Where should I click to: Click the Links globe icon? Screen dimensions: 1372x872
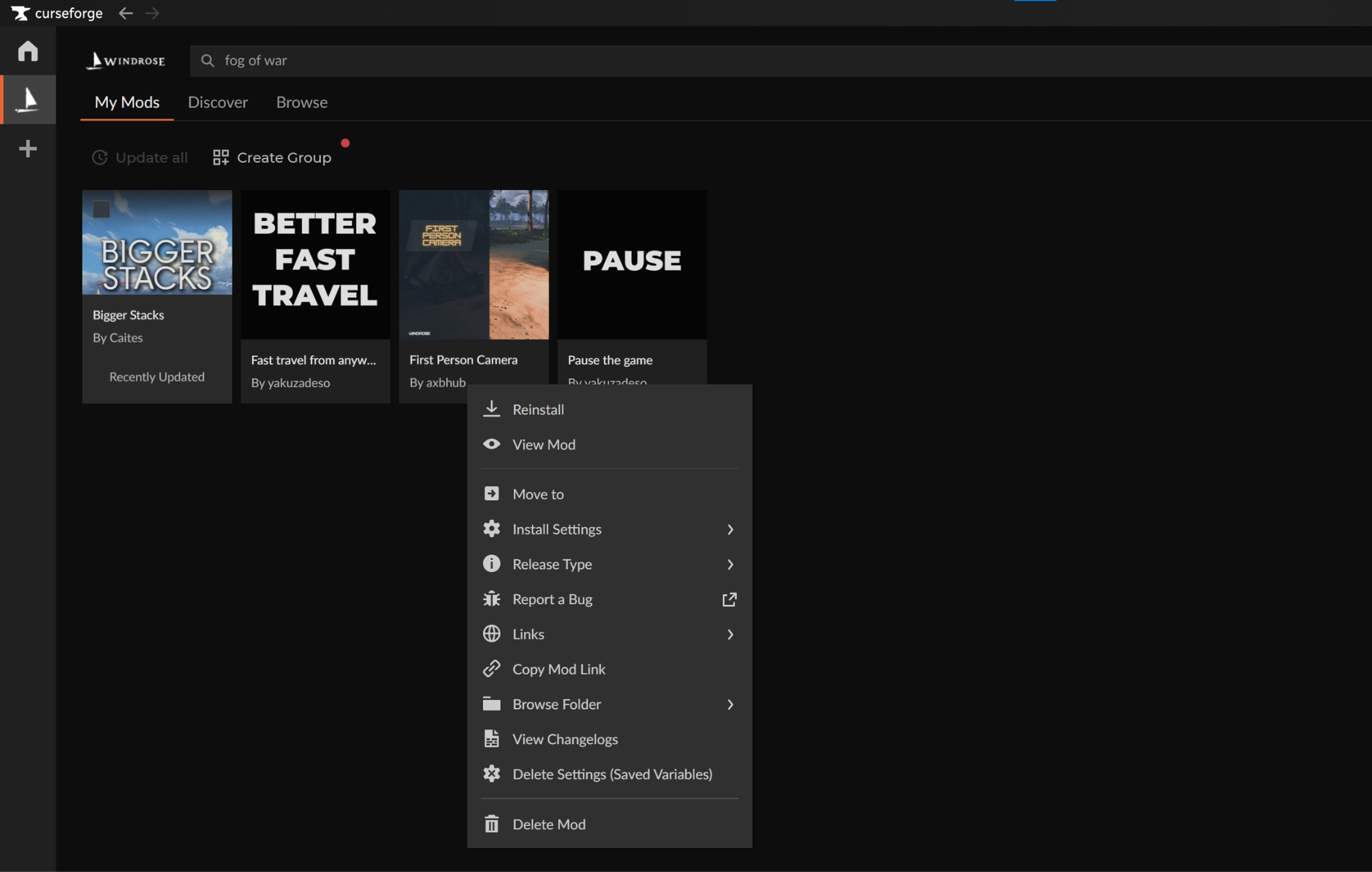coord(491,633)
